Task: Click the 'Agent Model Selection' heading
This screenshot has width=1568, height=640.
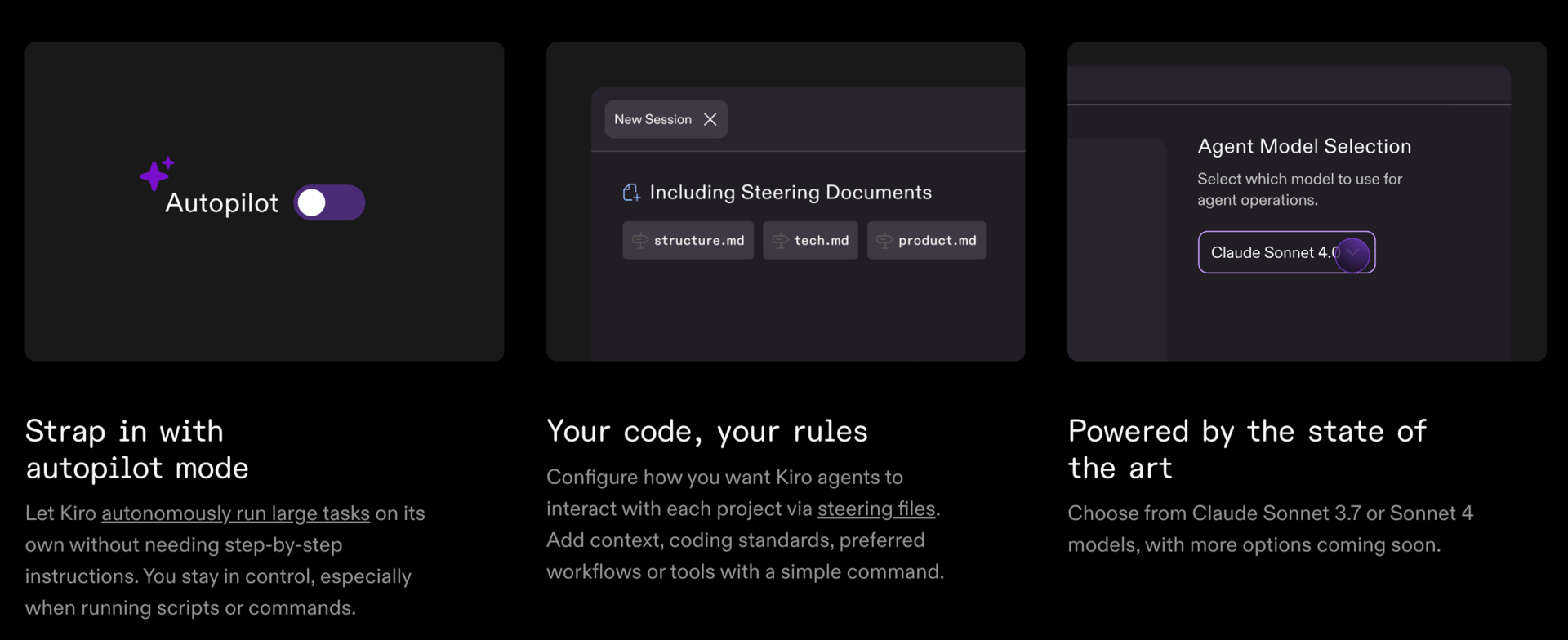Action: 1304,146
